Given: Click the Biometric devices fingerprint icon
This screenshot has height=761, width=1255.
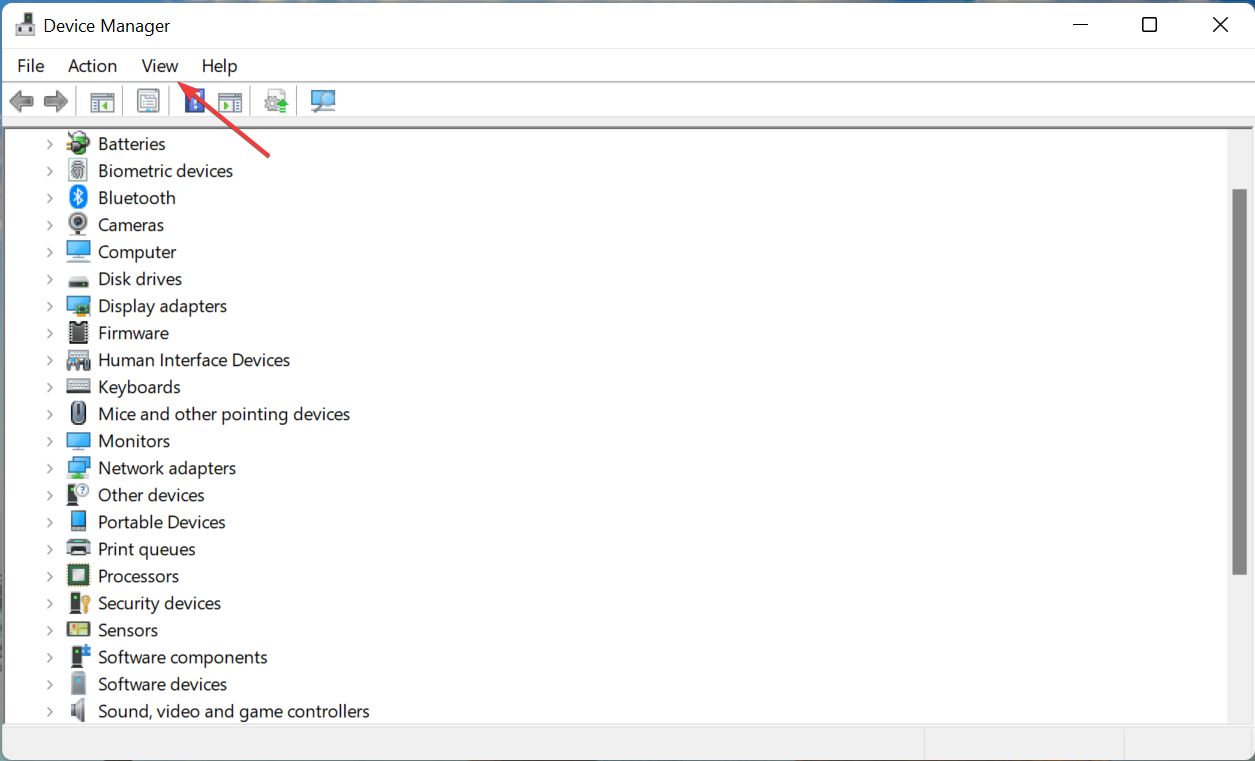Looking at the screenshot, I should [x=78, y=171].
